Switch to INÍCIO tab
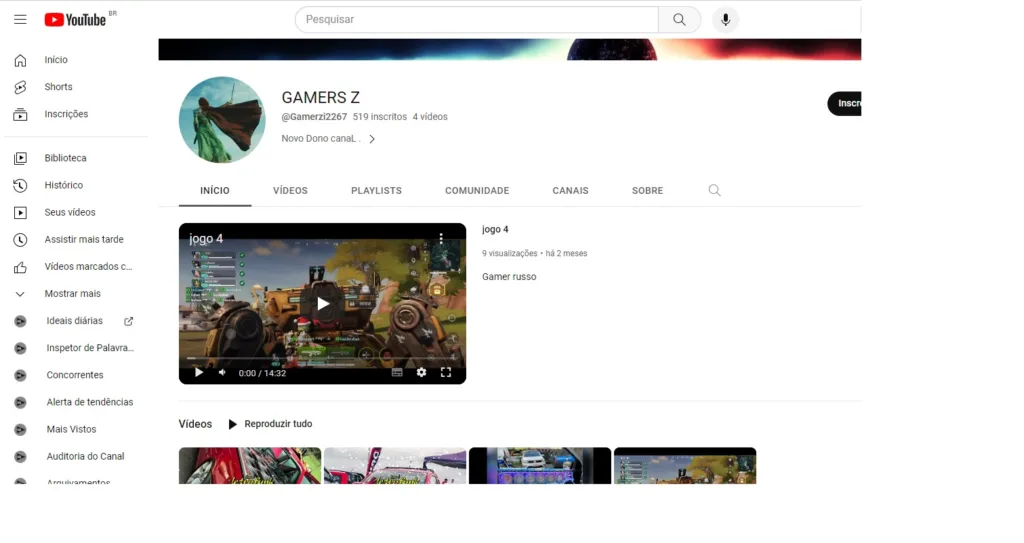Image resolution: width=1024 pixels, height=543 pixels. coord(215,191)
